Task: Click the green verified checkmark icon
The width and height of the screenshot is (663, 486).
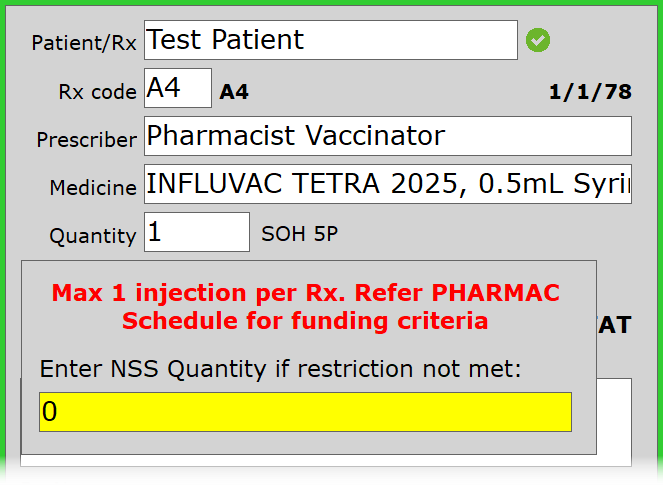Action: (x=538, y=40)
